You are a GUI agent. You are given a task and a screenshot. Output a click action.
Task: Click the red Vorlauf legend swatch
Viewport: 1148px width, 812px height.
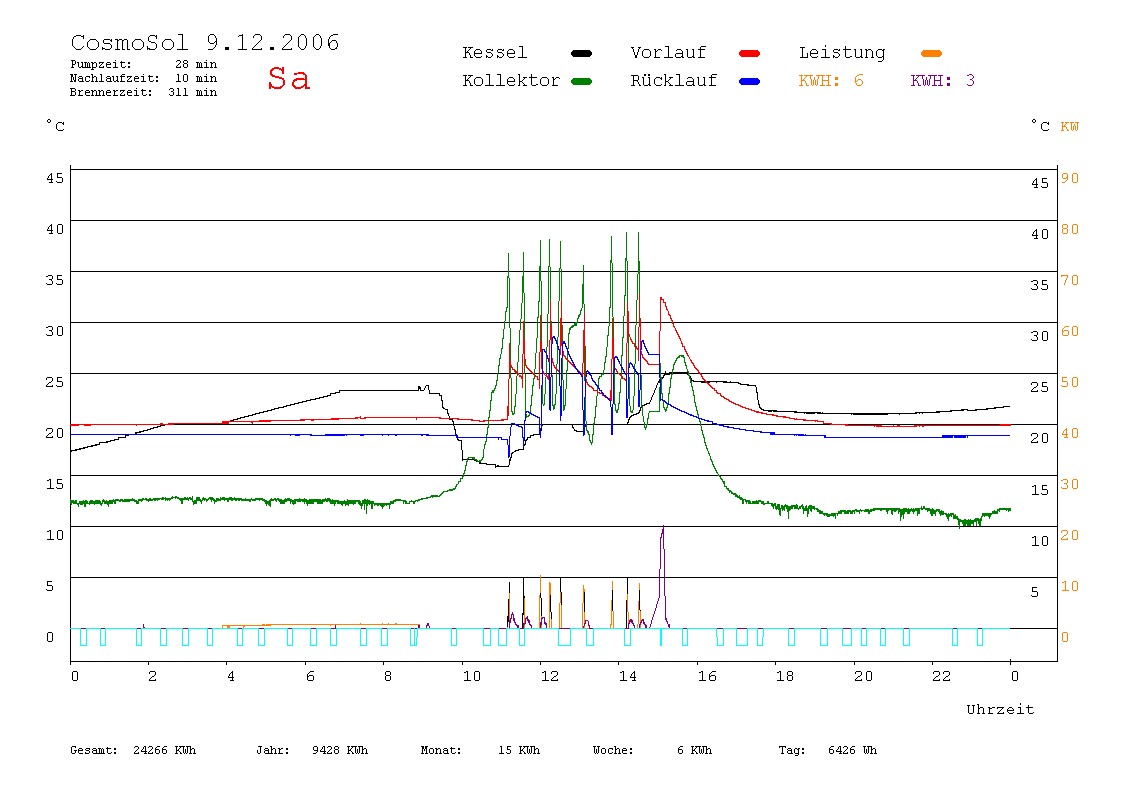[750, 53]
